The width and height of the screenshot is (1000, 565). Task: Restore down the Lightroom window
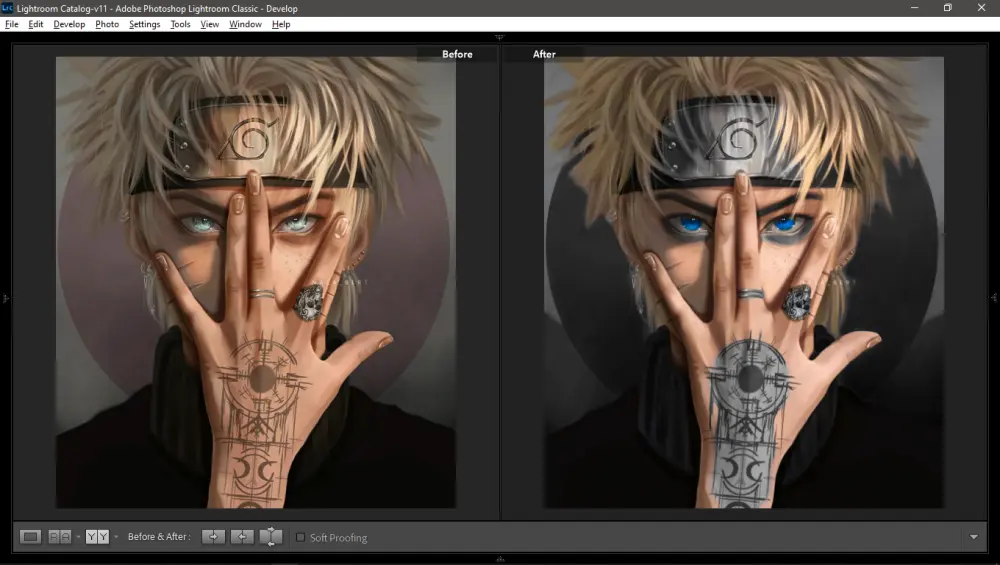(948, 8)
